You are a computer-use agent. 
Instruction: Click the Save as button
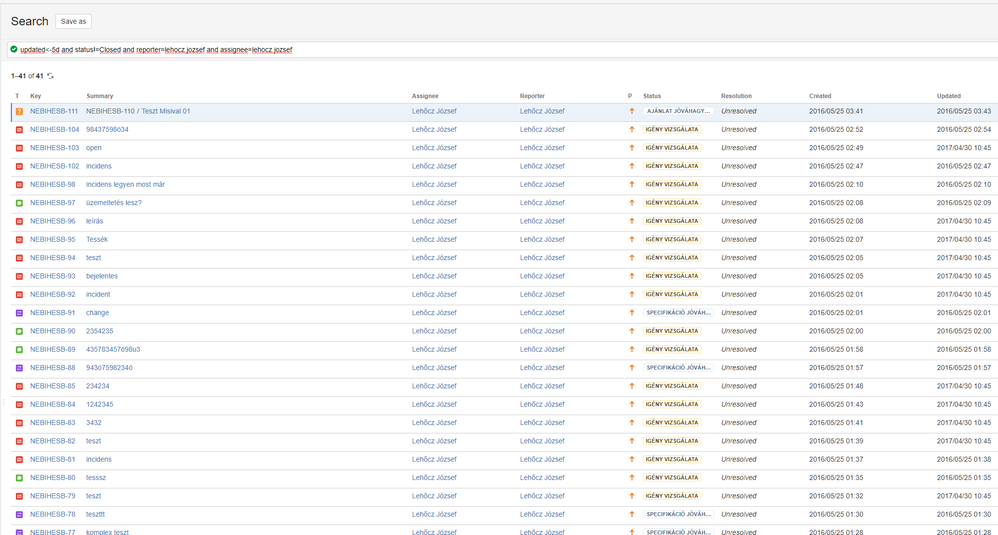click(73, 22)
